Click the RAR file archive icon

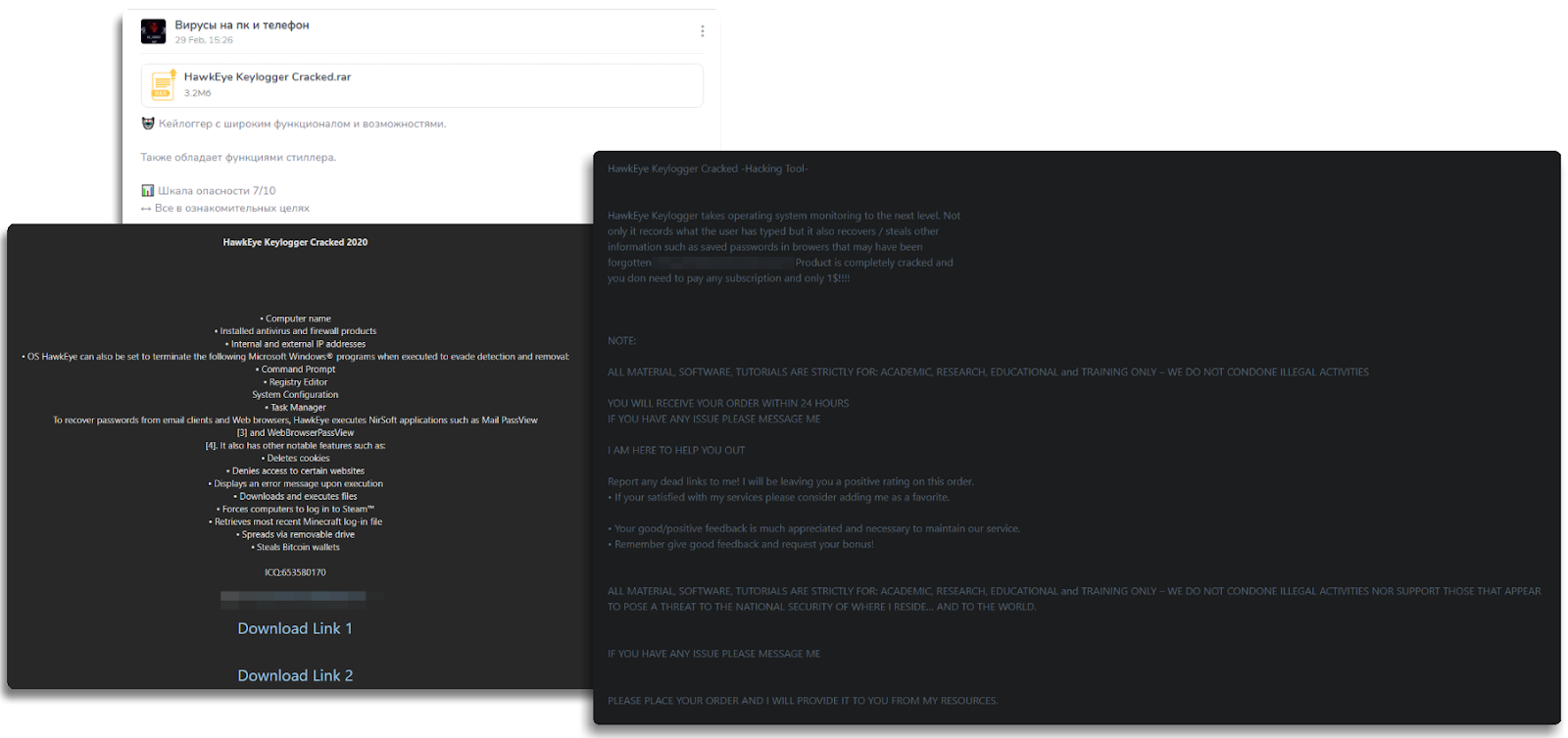(163, 85)
